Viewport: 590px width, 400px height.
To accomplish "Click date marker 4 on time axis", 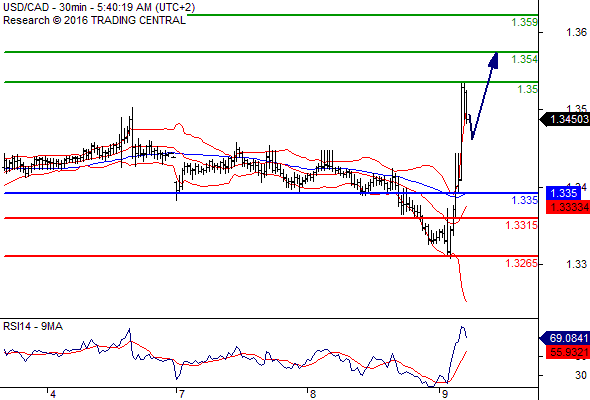I will click(53, 394).
